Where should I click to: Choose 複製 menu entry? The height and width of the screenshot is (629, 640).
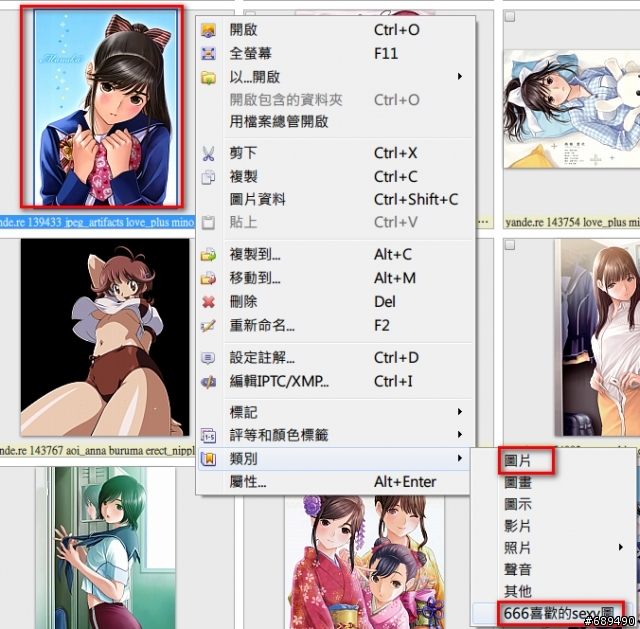tap(336, 177)
